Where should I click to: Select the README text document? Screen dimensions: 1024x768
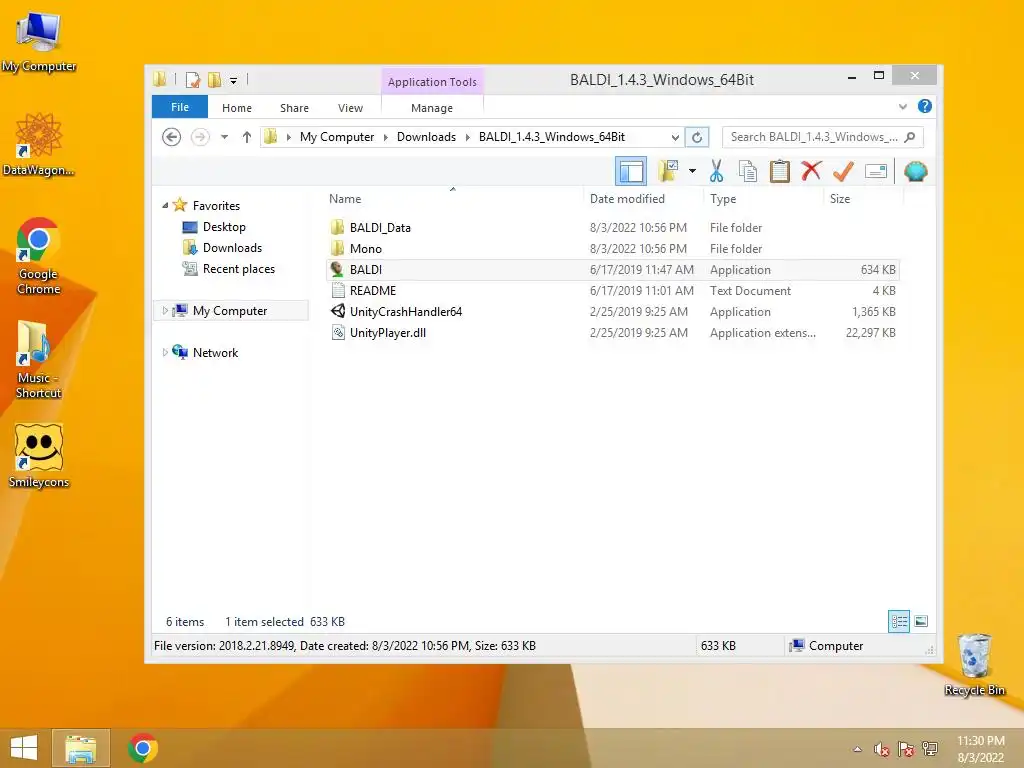(x=613, y=291)
